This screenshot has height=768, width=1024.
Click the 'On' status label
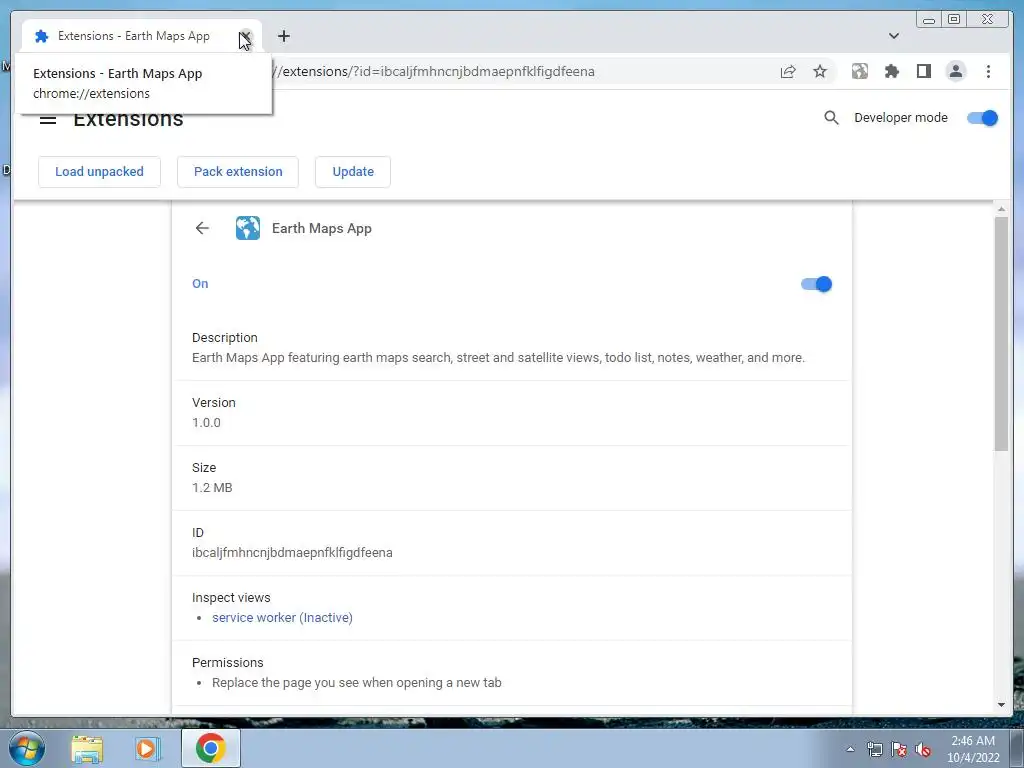(x=200, y=283)
